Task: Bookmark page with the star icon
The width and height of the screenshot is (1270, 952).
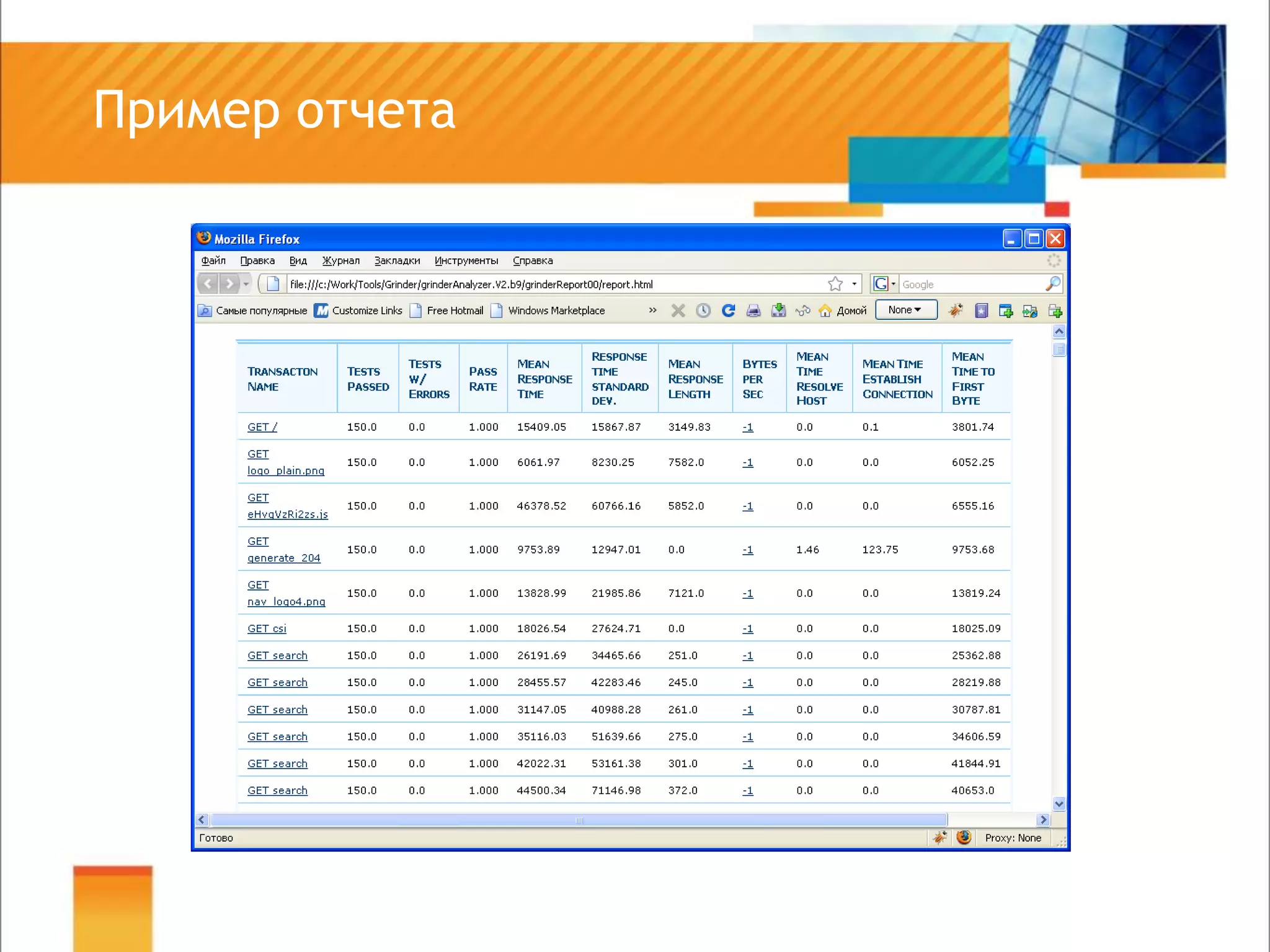Action: [835, 284]
